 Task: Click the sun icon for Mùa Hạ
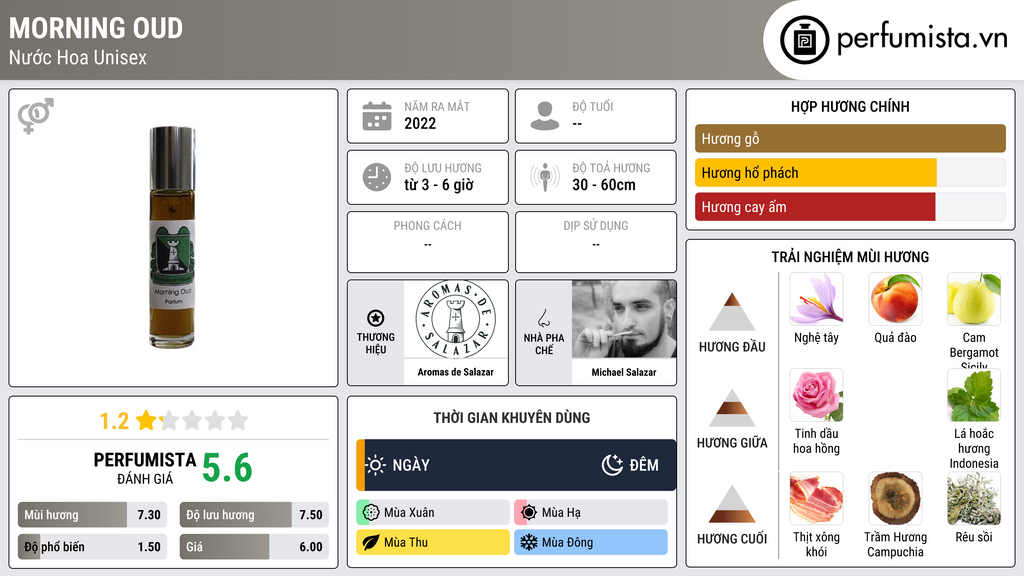tap(529, 513)
